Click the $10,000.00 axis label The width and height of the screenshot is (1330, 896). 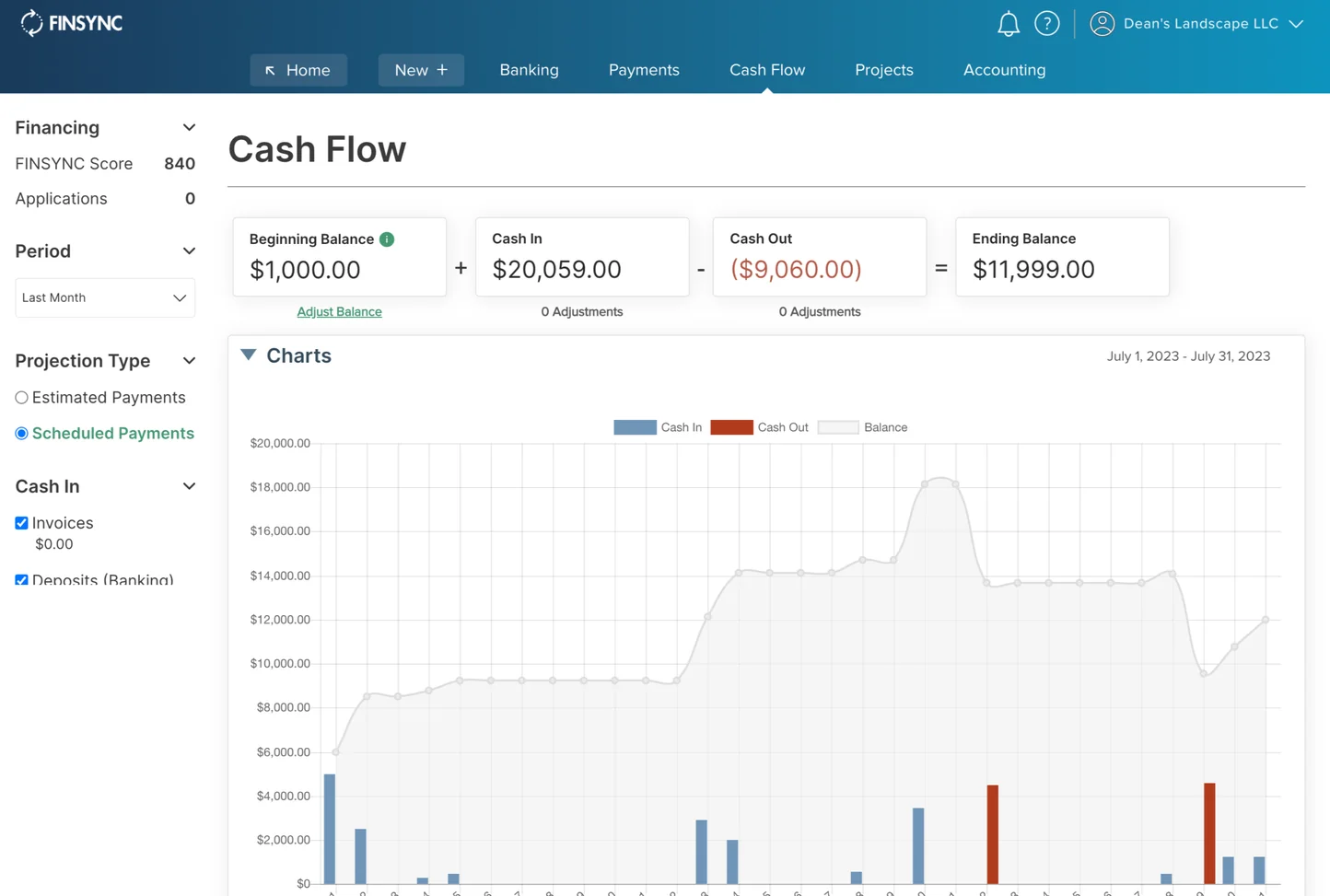click(x=280, y=663)
